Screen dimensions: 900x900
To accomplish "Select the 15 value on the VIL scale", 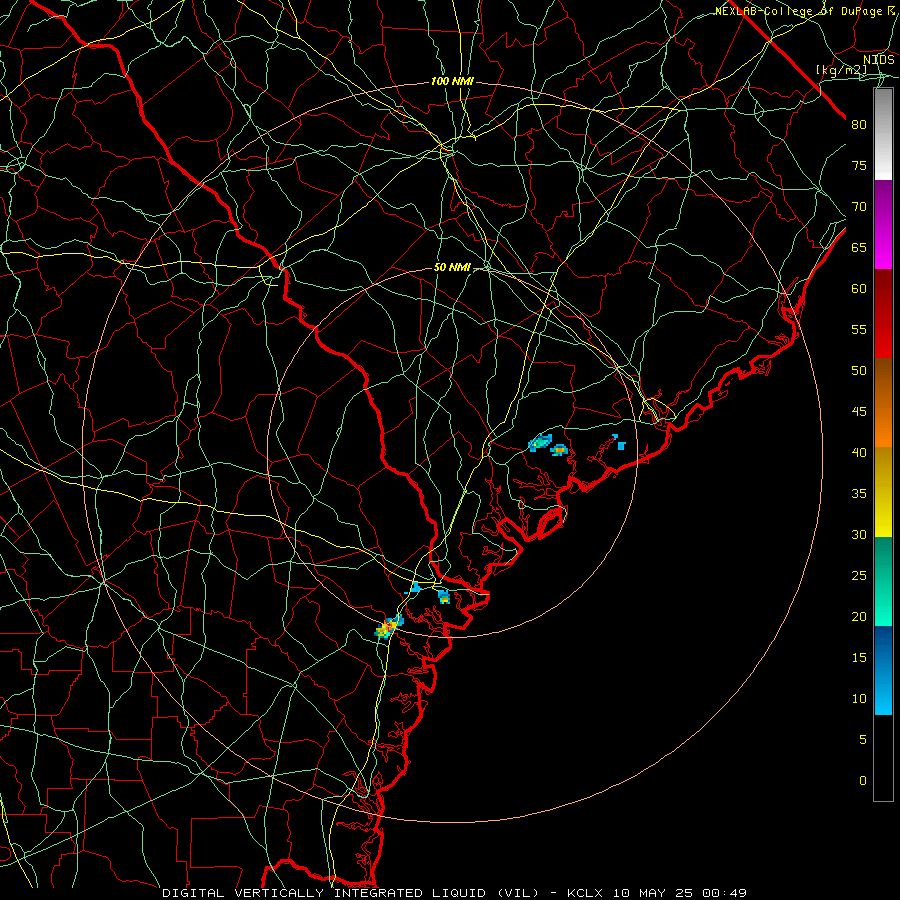I will coord(859,658).
